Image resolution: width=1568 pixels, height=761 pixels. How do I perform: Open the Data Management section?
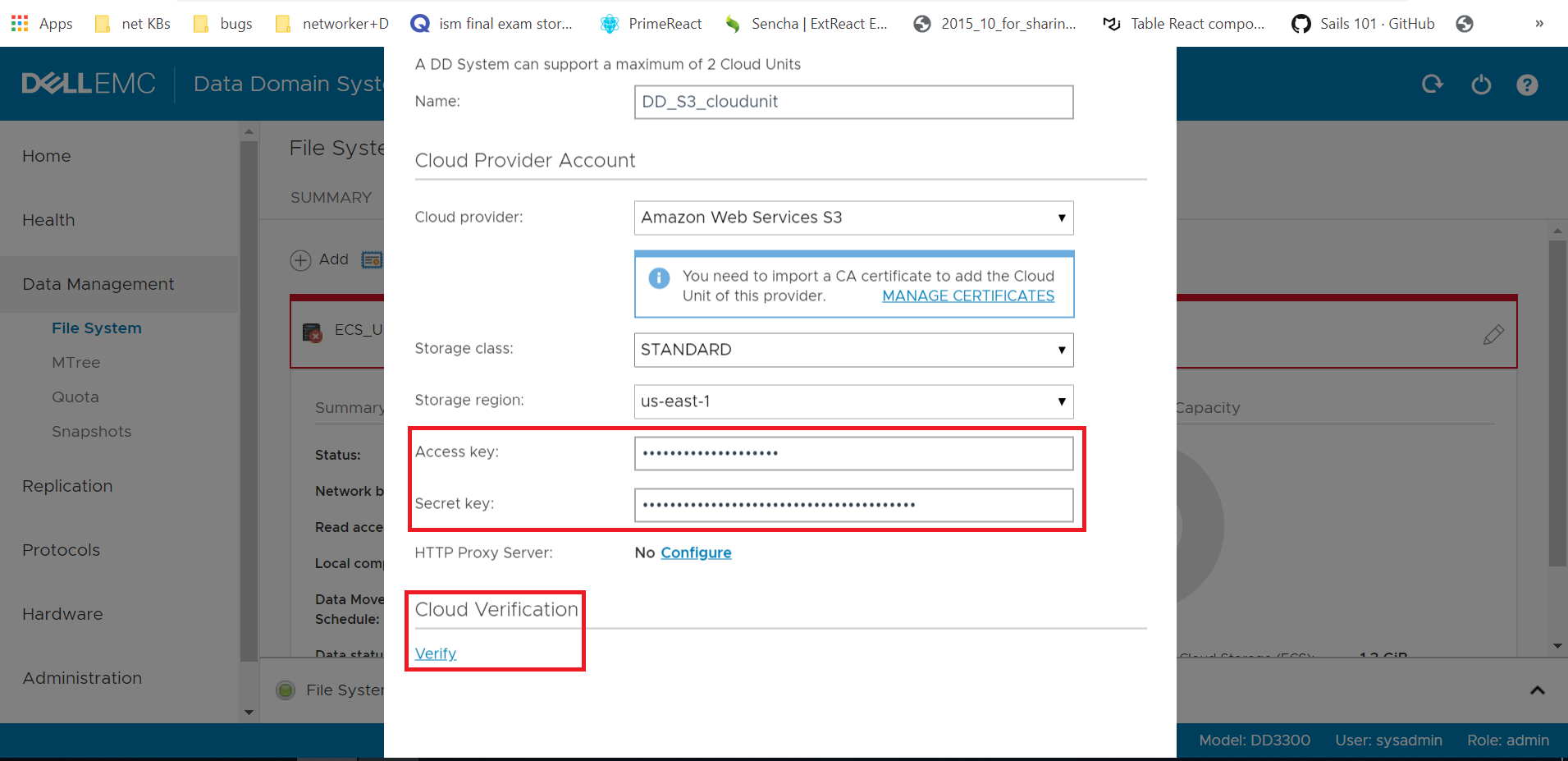pyautogui.click(x=98, y=284)
